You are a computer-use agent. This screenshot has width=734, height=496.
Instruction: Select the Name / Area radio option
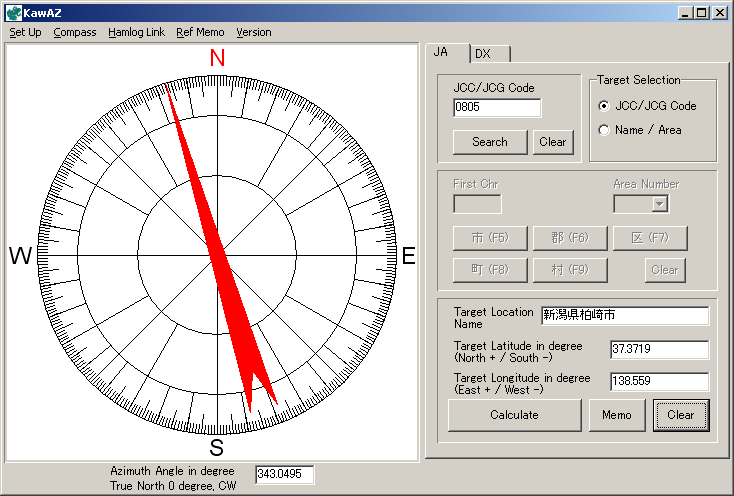[x=639, y=130]
